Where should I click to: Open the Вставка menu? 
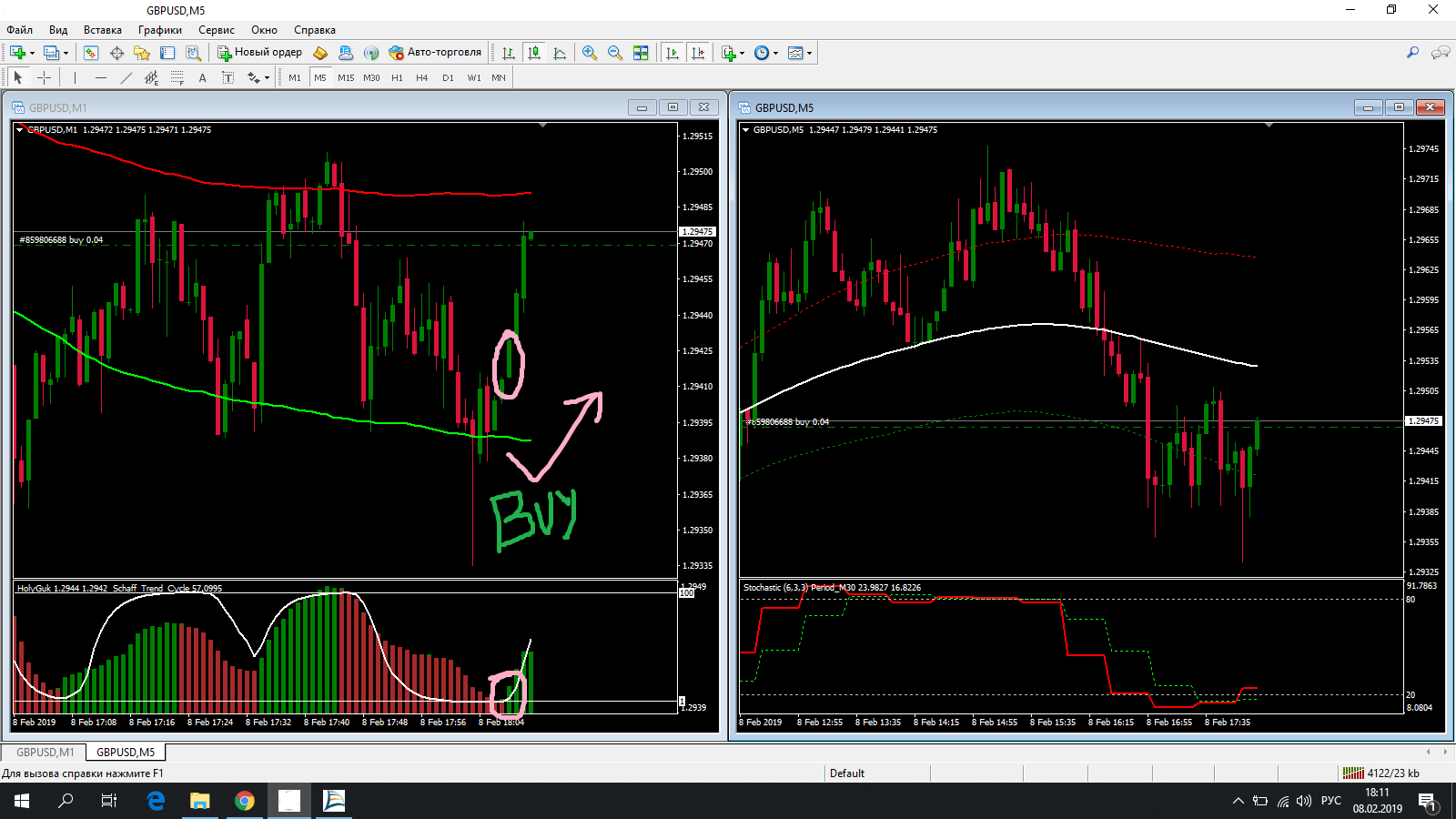(102, 30)
